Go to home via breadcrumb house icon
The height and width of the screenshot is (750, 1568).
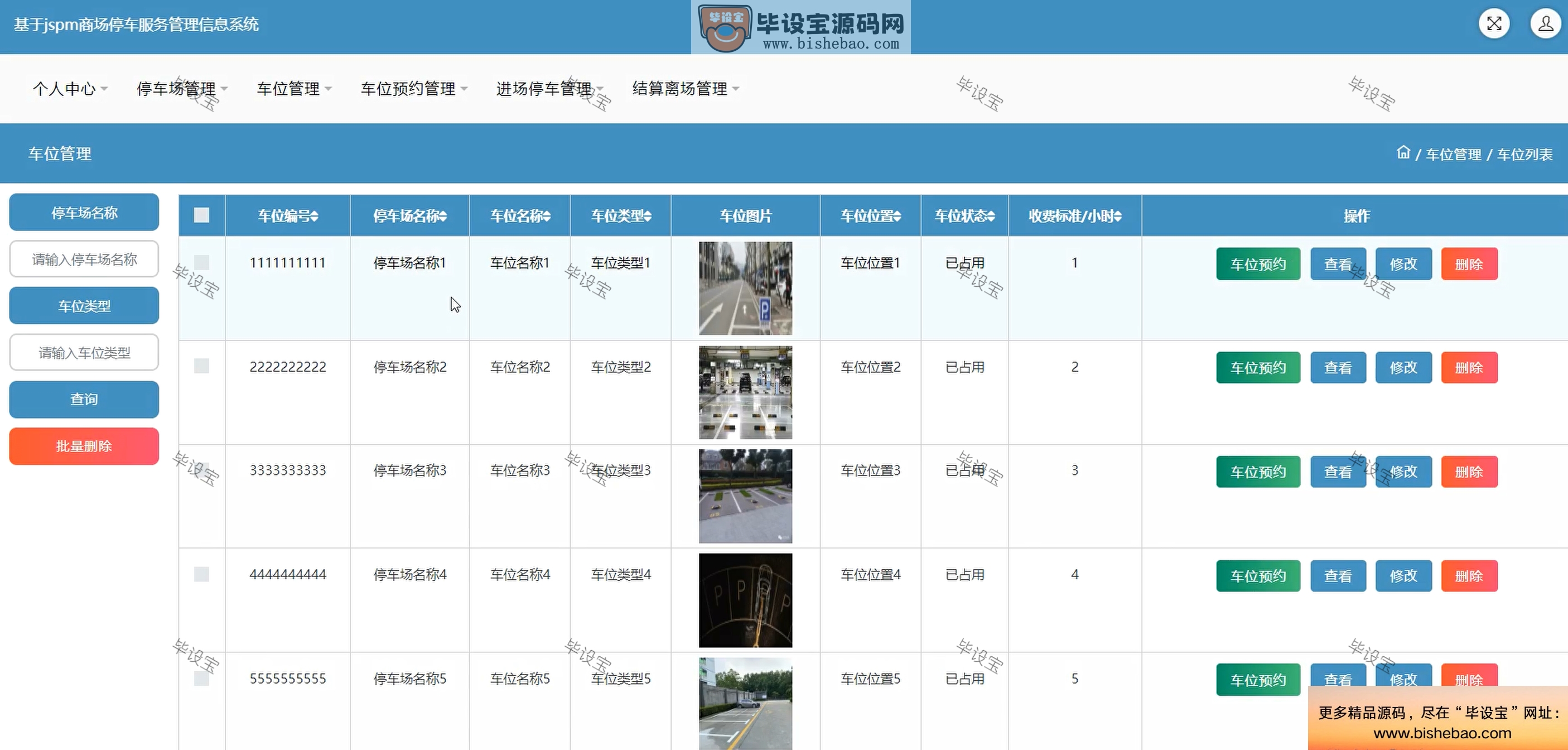click(1403, 153)
